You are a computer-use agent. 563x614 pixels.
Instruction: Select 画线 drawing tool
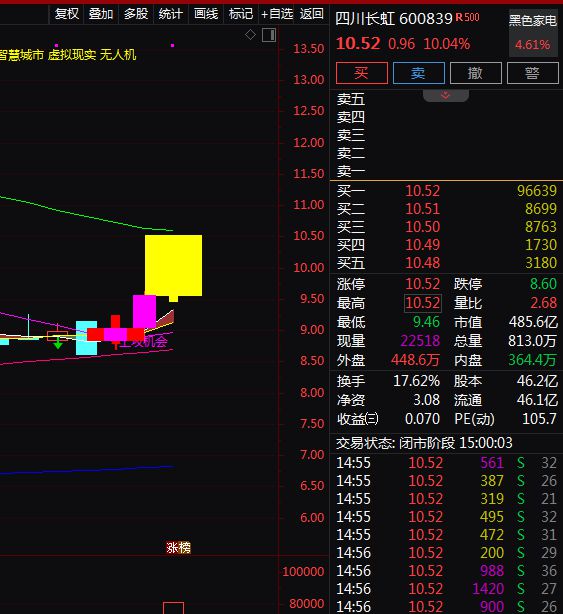tap(206, 14)
